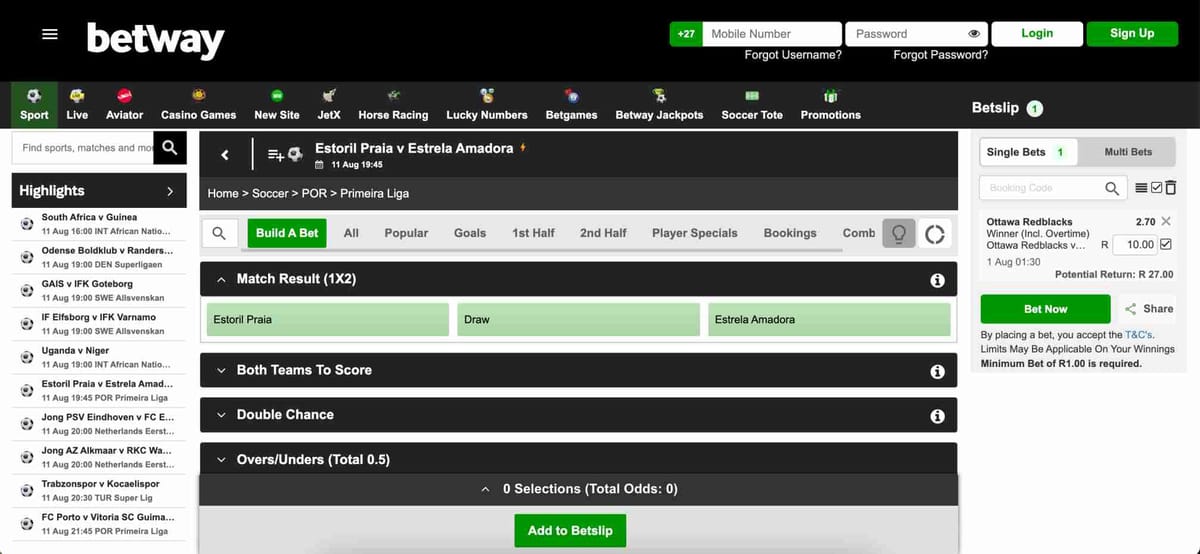Open the Horse Racing icon
Viewport: 1200px width, 554px height.
[x=393, y=96]
